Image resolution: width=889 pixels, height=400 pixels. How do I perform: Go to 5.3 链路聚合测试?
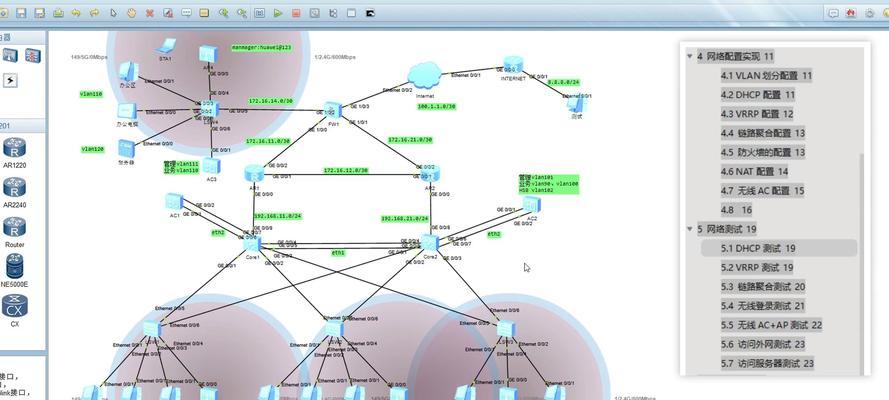coord(763,287)
